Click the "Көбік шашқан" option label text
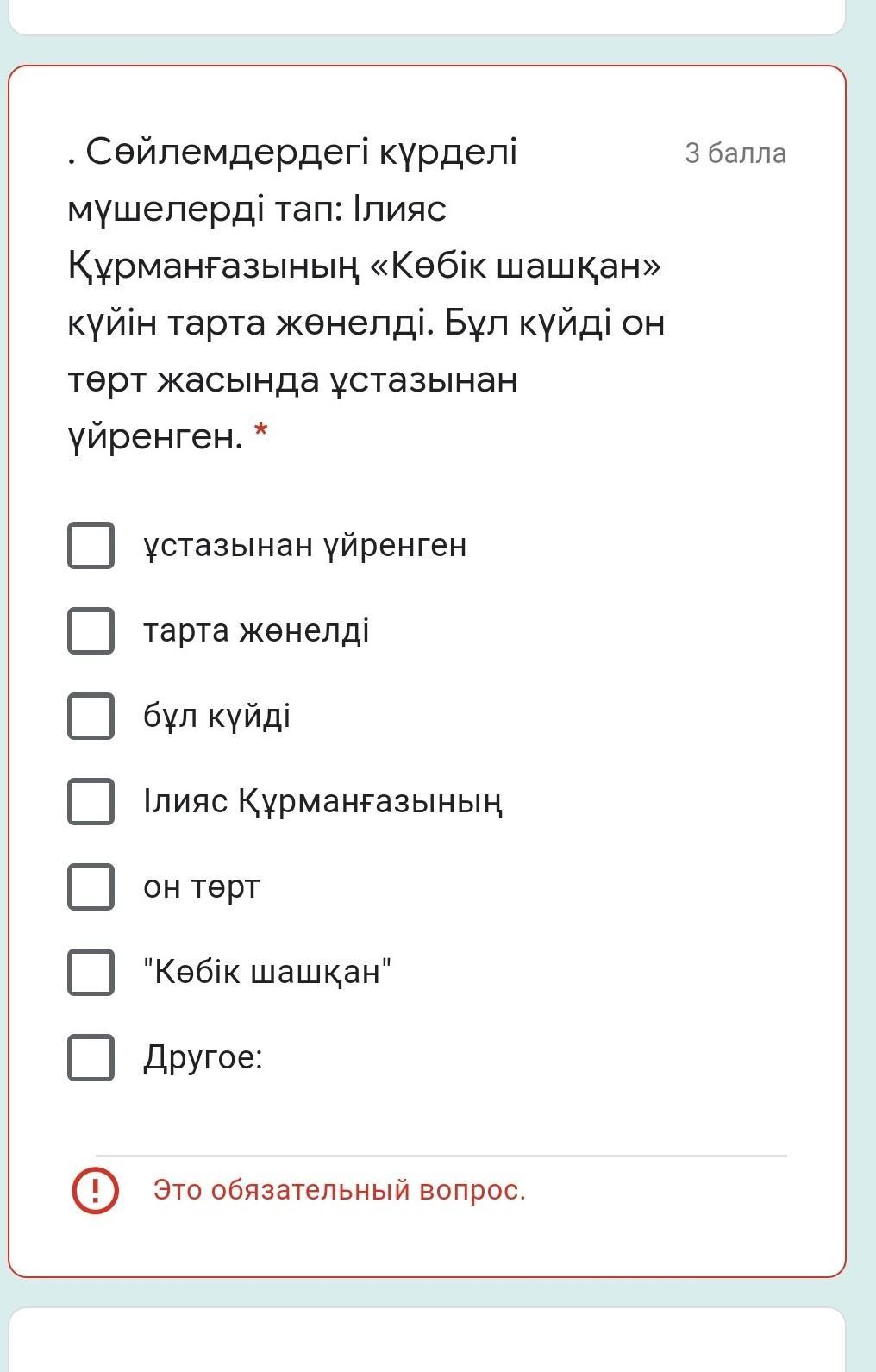 267,972
